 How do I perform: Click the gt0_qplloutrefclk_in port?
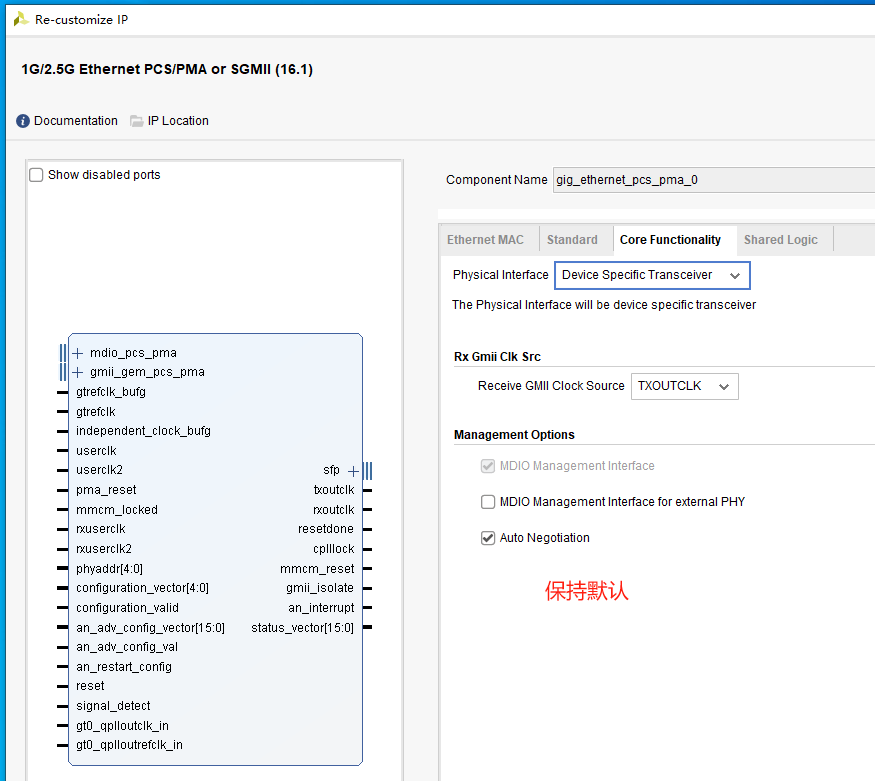tap(129, 745)
